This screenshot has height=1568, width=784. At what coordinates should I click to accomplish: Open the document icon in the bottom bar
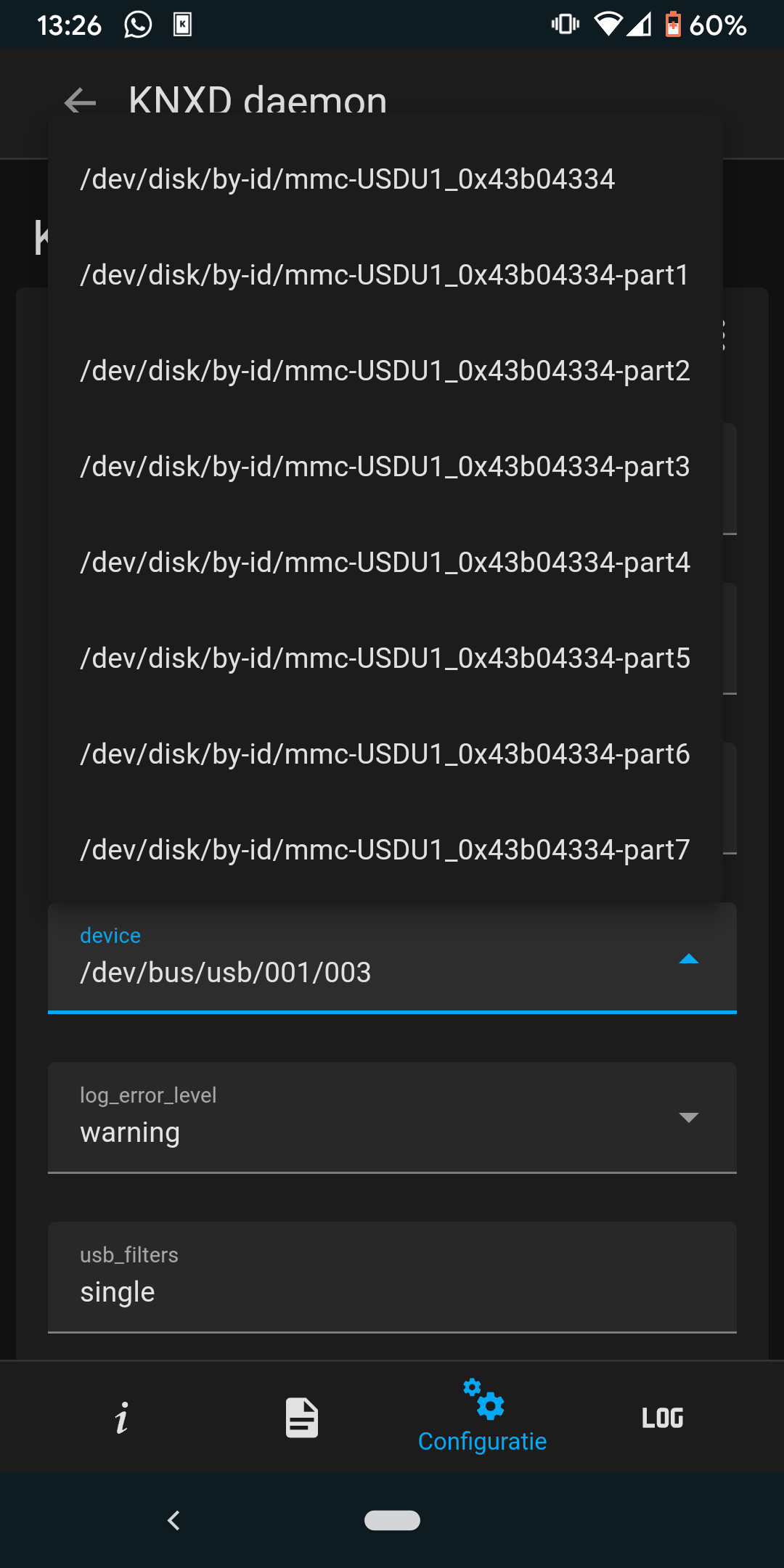coord(301,1417)
